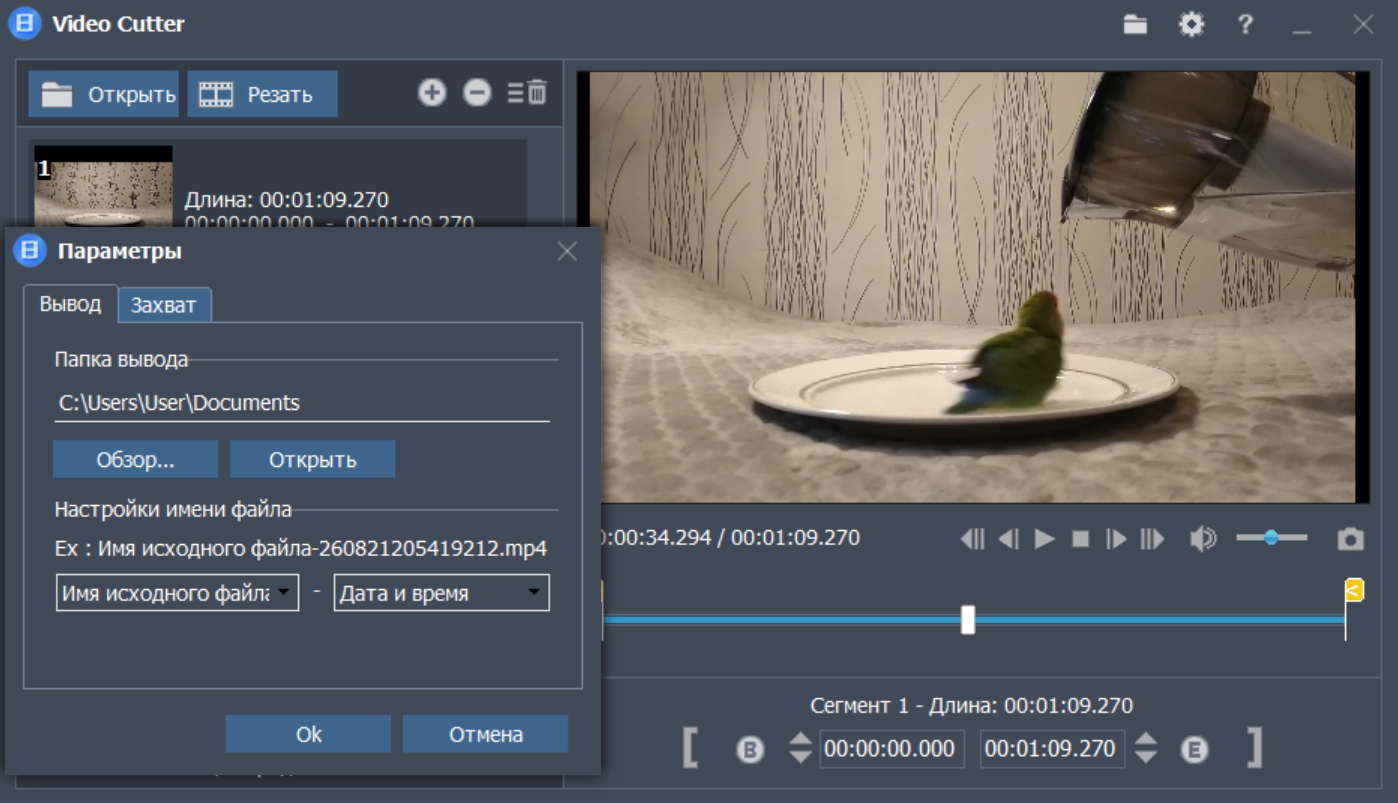Viewport: 1398px width, 803px height.
Task: Confirm the dialog with the Ok button
Action: click(308, 734)
